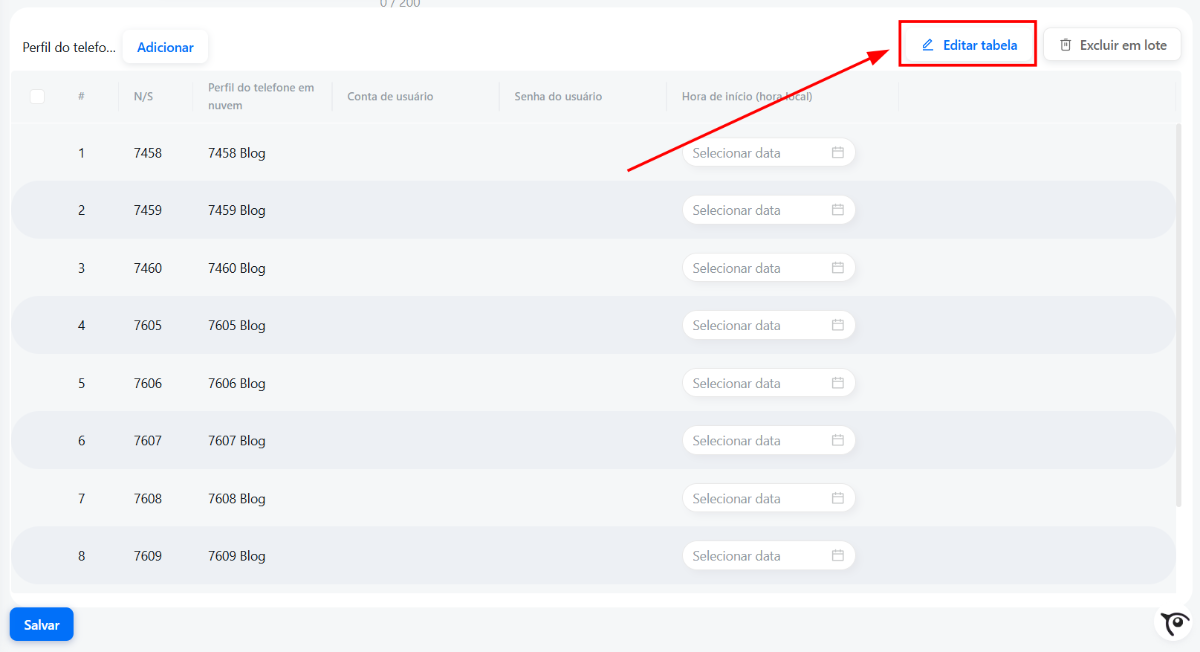The height and width of the screenshot is (652, 1200).
Task: Toggle the select-all checkbox in table header
Action: point(37,97)
